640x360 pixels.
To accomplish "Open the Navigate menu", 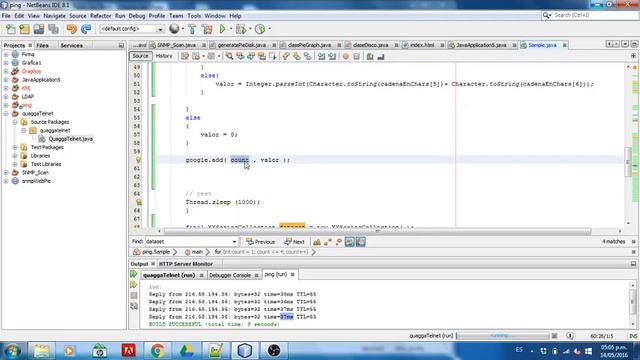I will (x=54, y=16).
